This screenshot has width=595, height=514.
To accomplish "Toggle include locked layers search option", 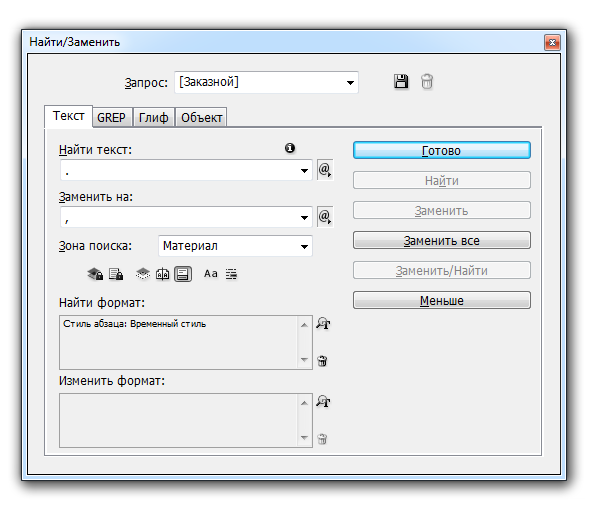I will 95,274.
